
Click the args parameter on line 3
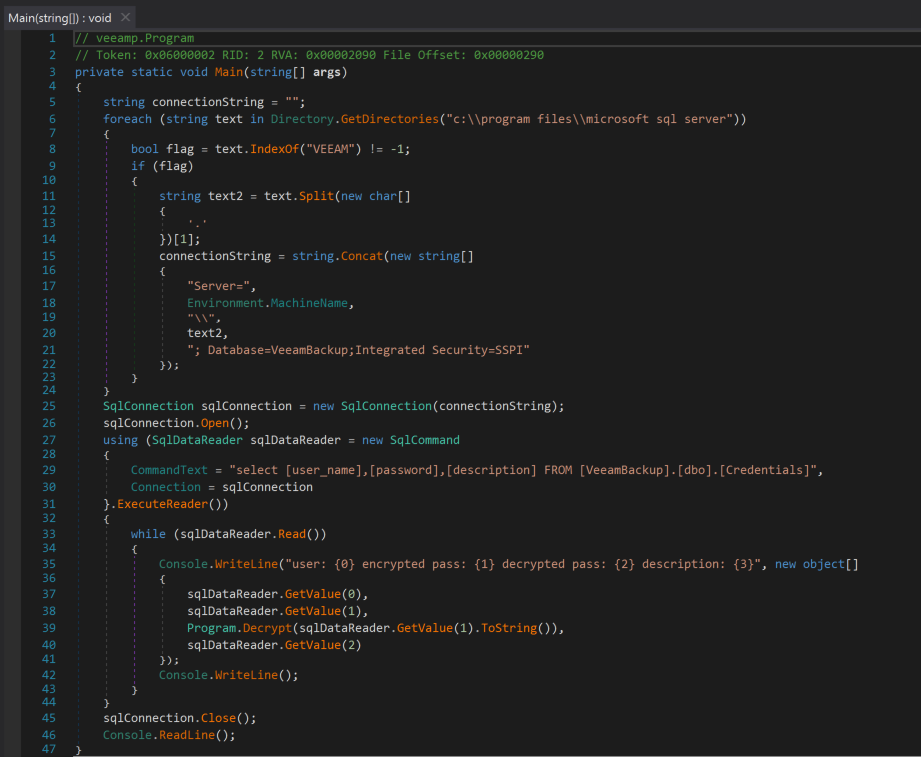[327, 72]
